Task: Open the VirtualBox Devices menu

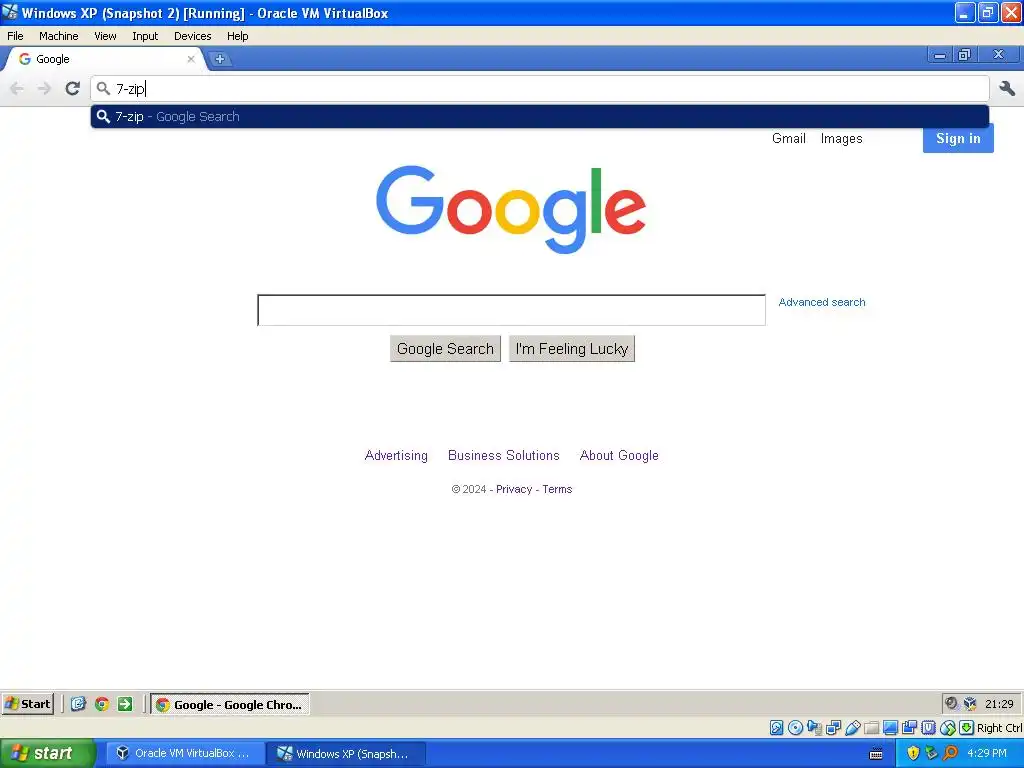Action: 193,36
